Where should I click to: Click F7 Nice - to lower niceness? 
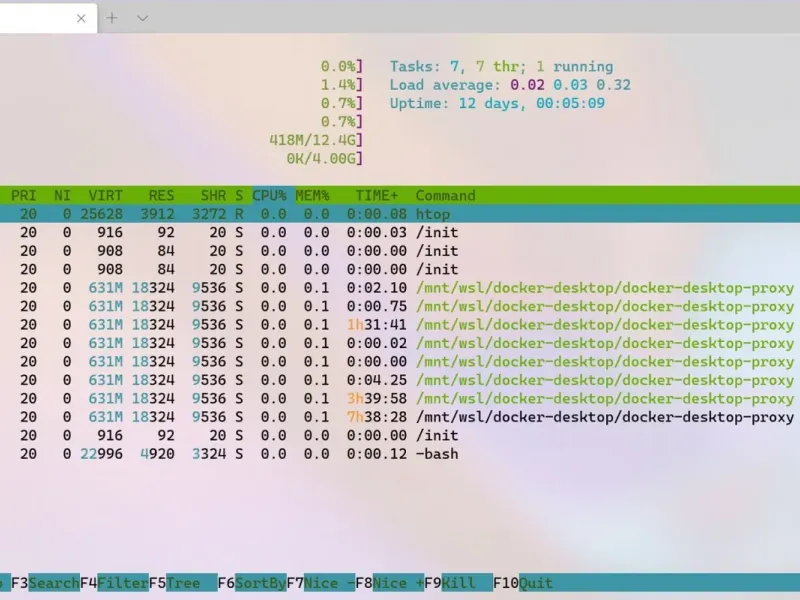320,583
